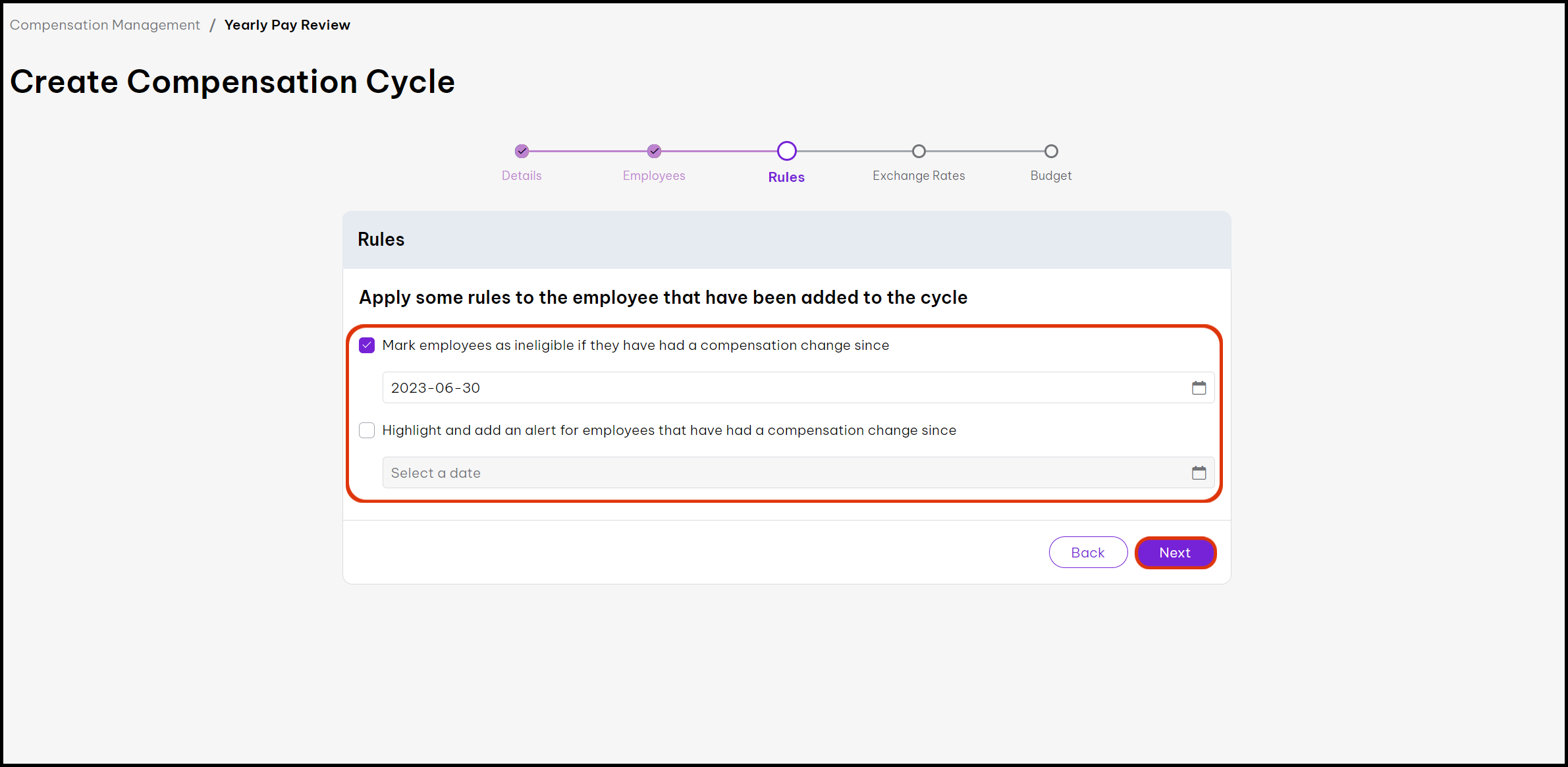Click the Details step checkmark circle
Viewport: 1568px width, 767px height.
click(x=522, y=152)
